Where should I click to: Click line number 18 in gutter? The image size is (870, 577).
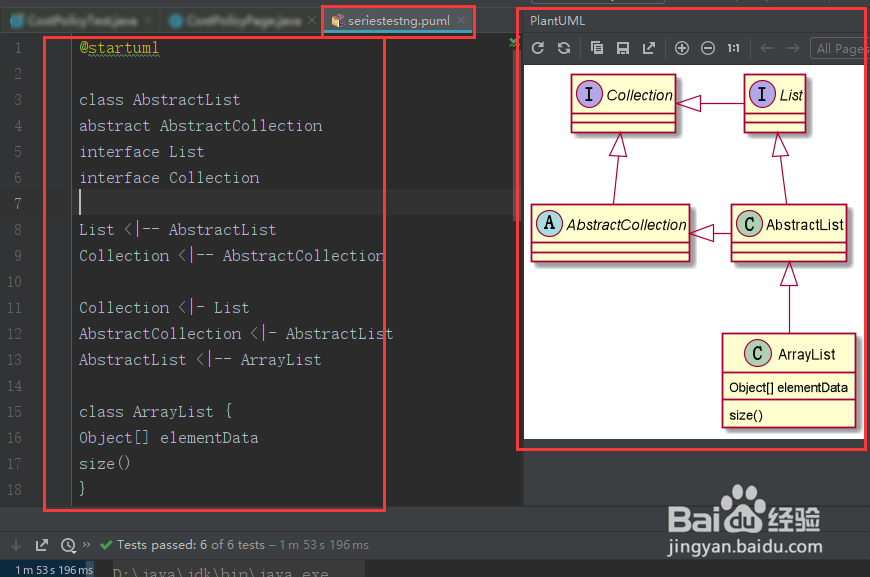pyautogui.click(x=14, y=489)
